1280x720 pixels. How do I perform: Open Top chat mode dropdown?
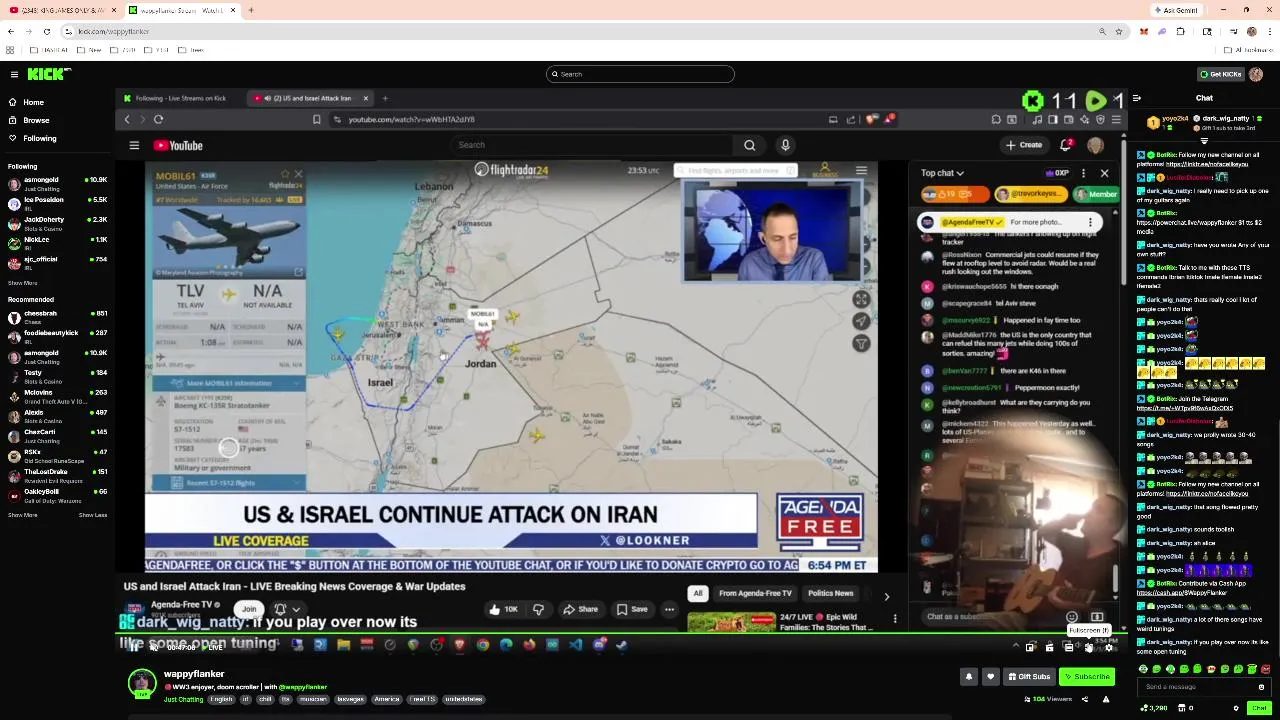click(x=942, y=173)
